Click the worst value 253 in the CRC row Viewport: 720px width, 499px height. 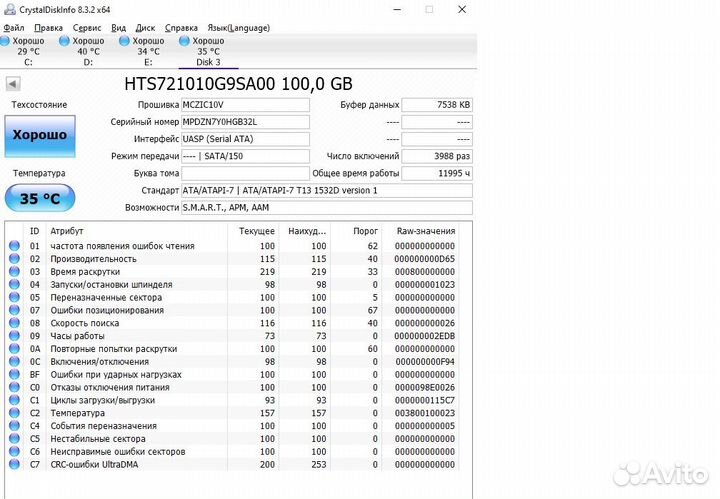click(319, 465)
